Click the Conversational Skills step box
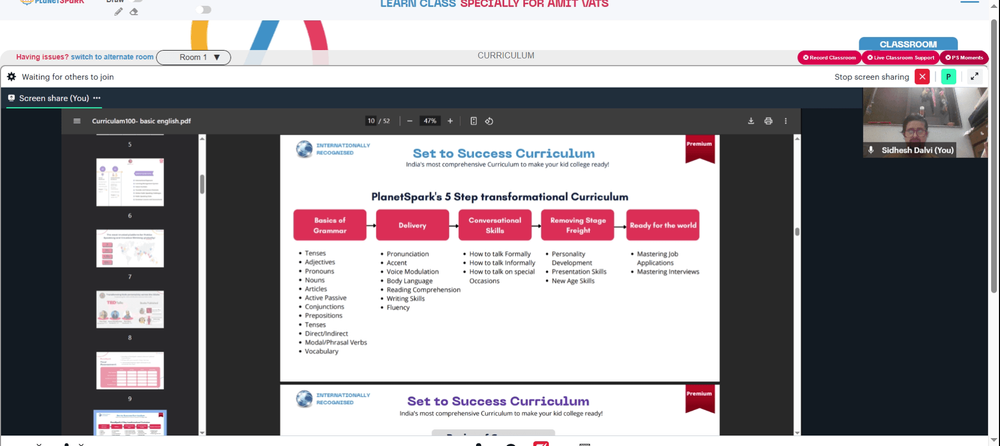Screen dimensions: 1000x446 tap(494, 225)
